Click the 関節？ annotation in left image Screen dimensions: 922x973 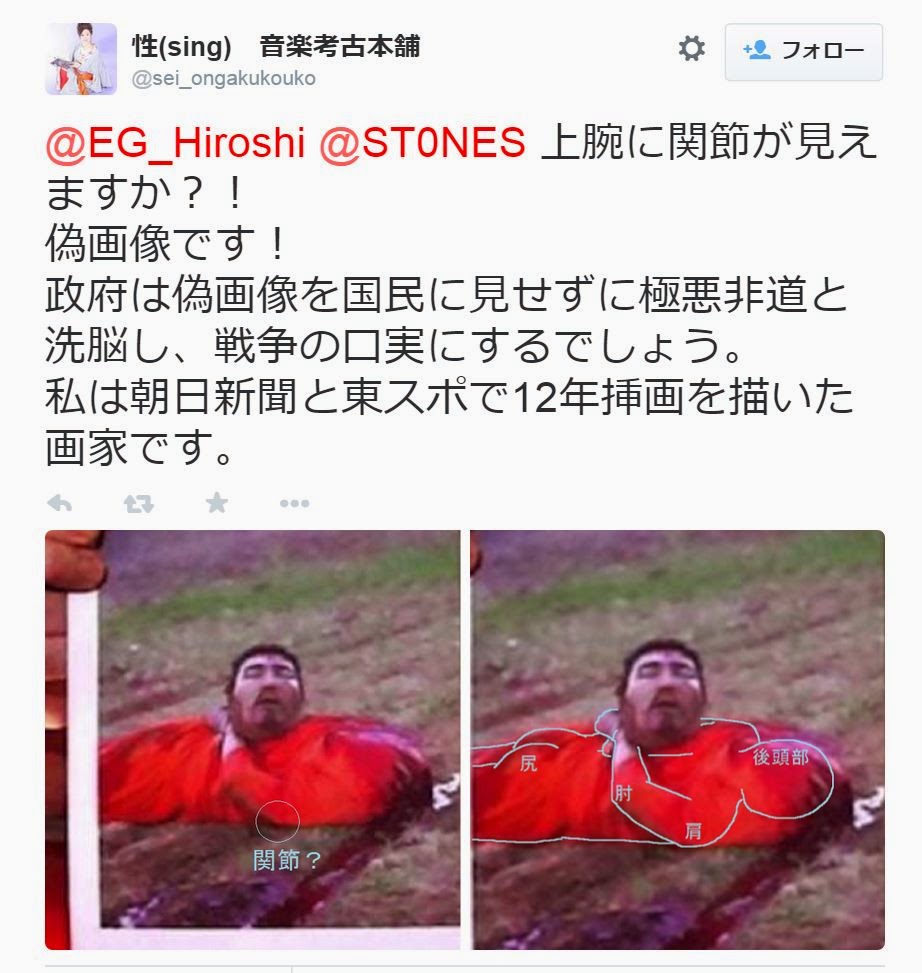pyautogui.click(x=287, y=861)
